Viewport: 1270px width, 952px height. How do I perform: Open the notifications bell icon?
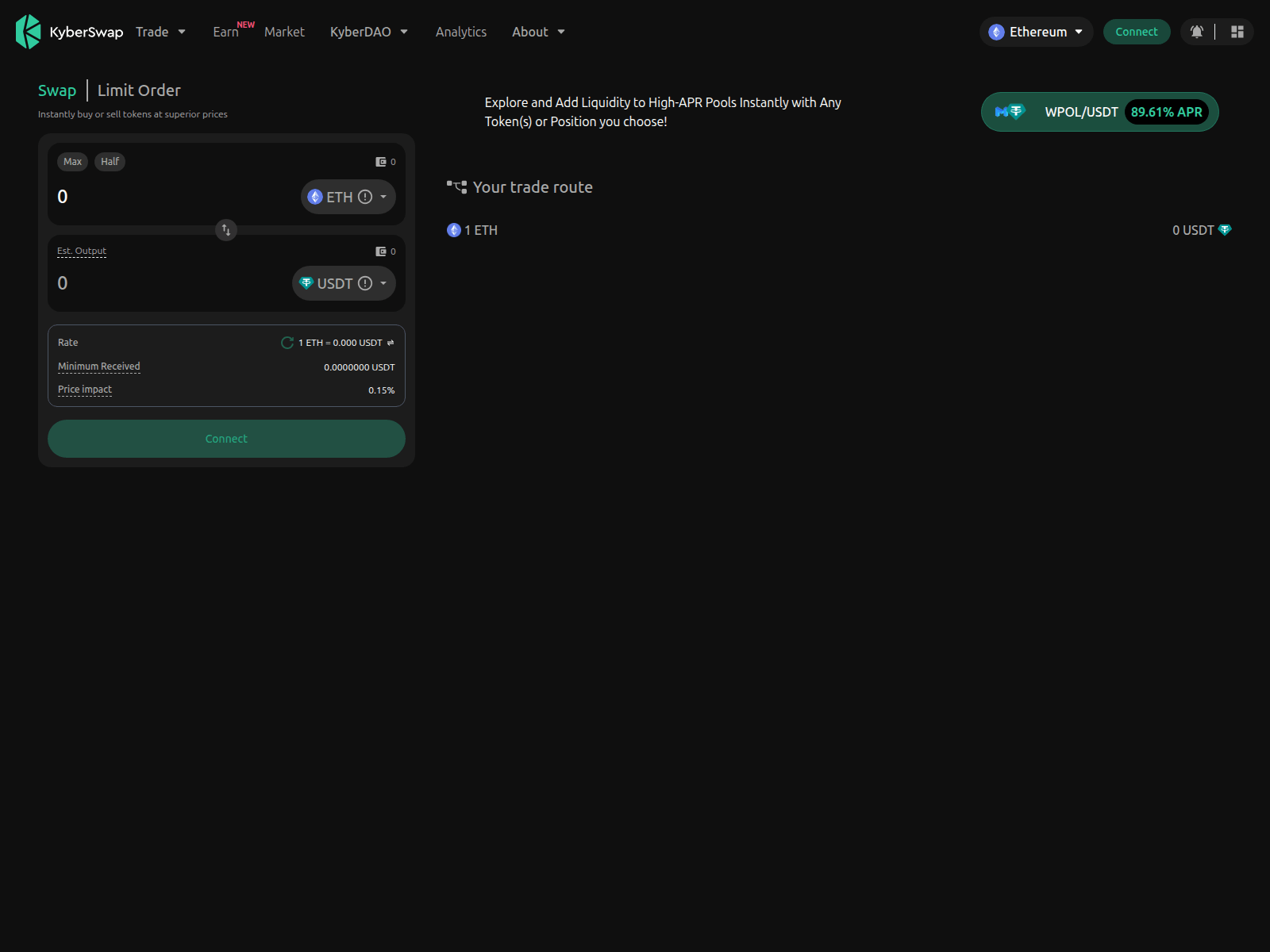[1197, 32]
